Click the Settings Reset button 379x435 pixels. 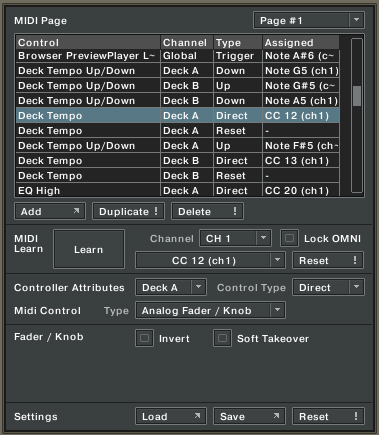[328, 416]
